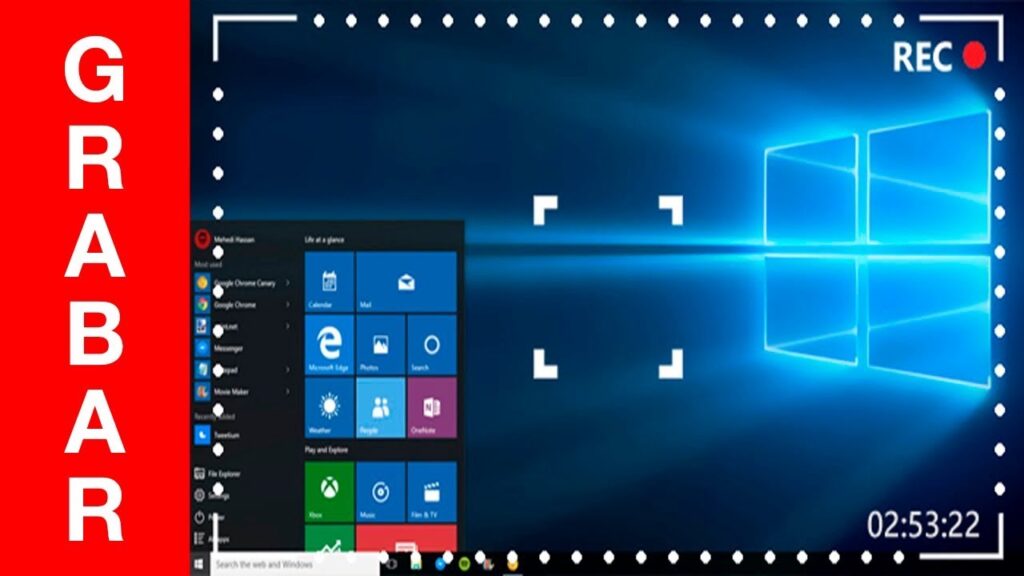The height and width of the screenshot is (576, 1024).
Task: Click the Search the web and Windows box
Action: (295, 564)
